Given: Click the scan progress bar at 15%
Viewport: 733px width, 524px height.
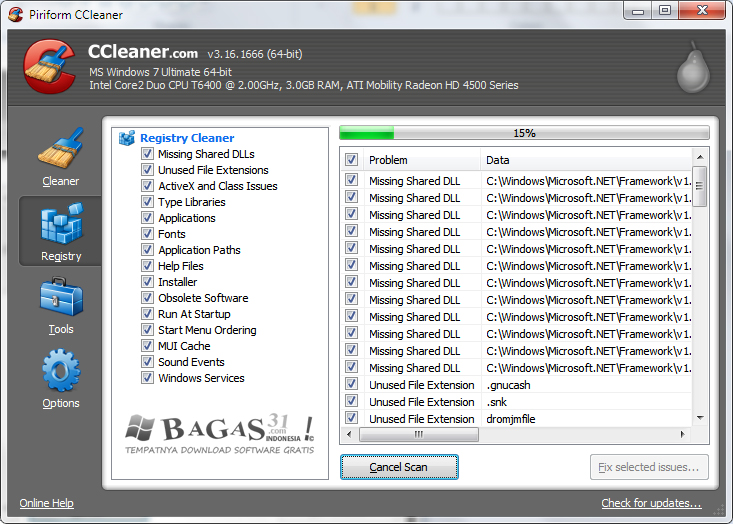Looking at the screenshot, I should click(524, 133).
